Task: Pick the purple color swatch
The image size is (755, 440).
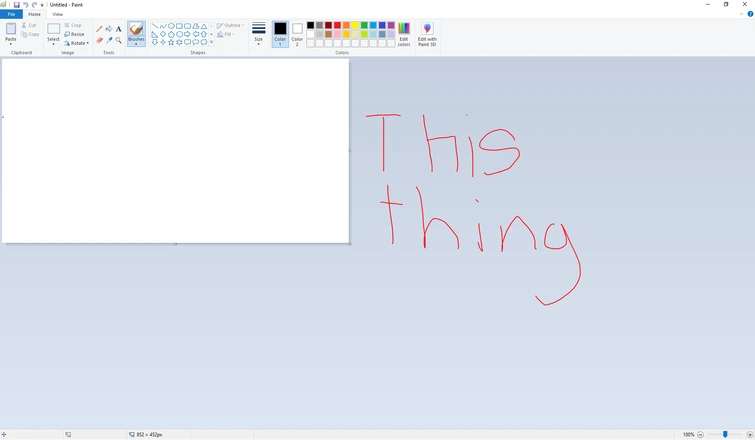Action: (x=391, y=25)
